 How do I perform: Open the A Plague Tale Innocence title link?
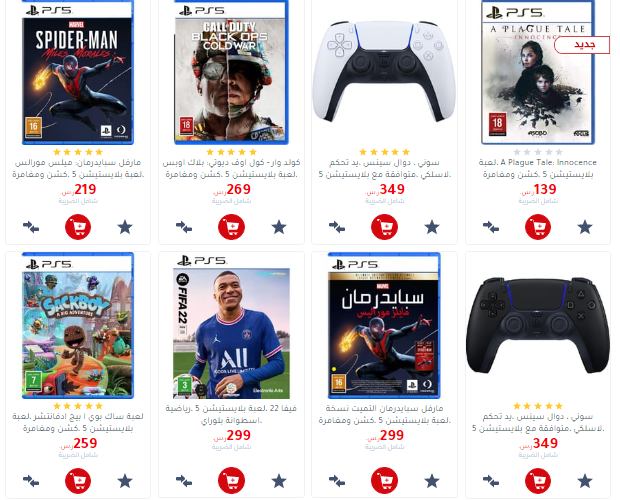pyautogui.click(x=538, y=168)
